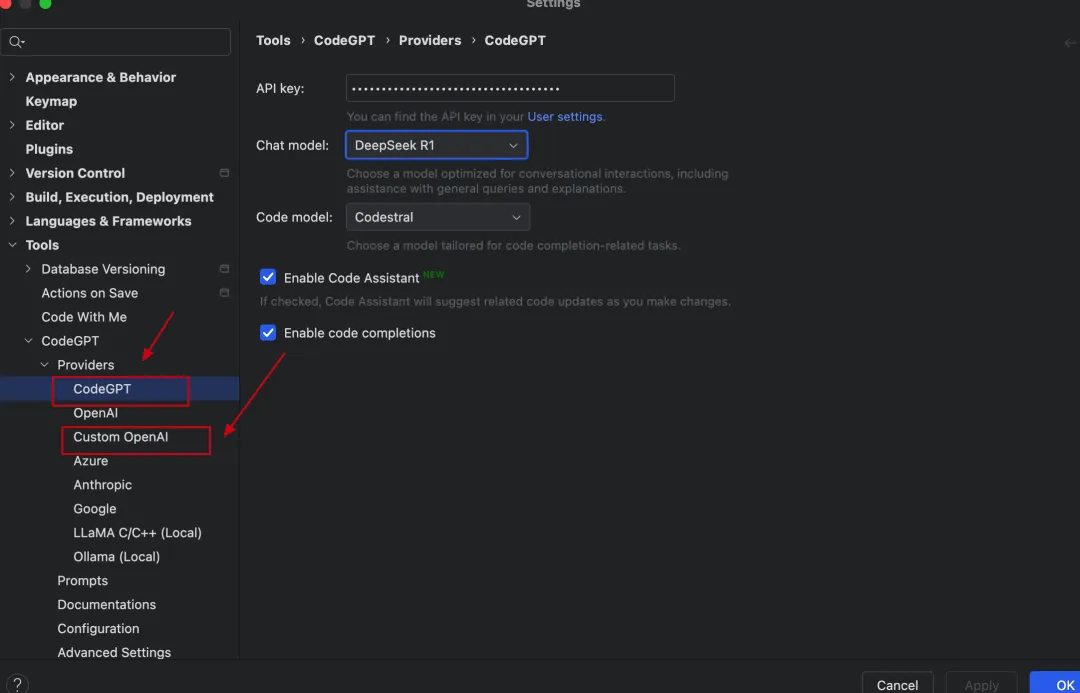
Task: Open Code With Me settings
Action: 84,317
